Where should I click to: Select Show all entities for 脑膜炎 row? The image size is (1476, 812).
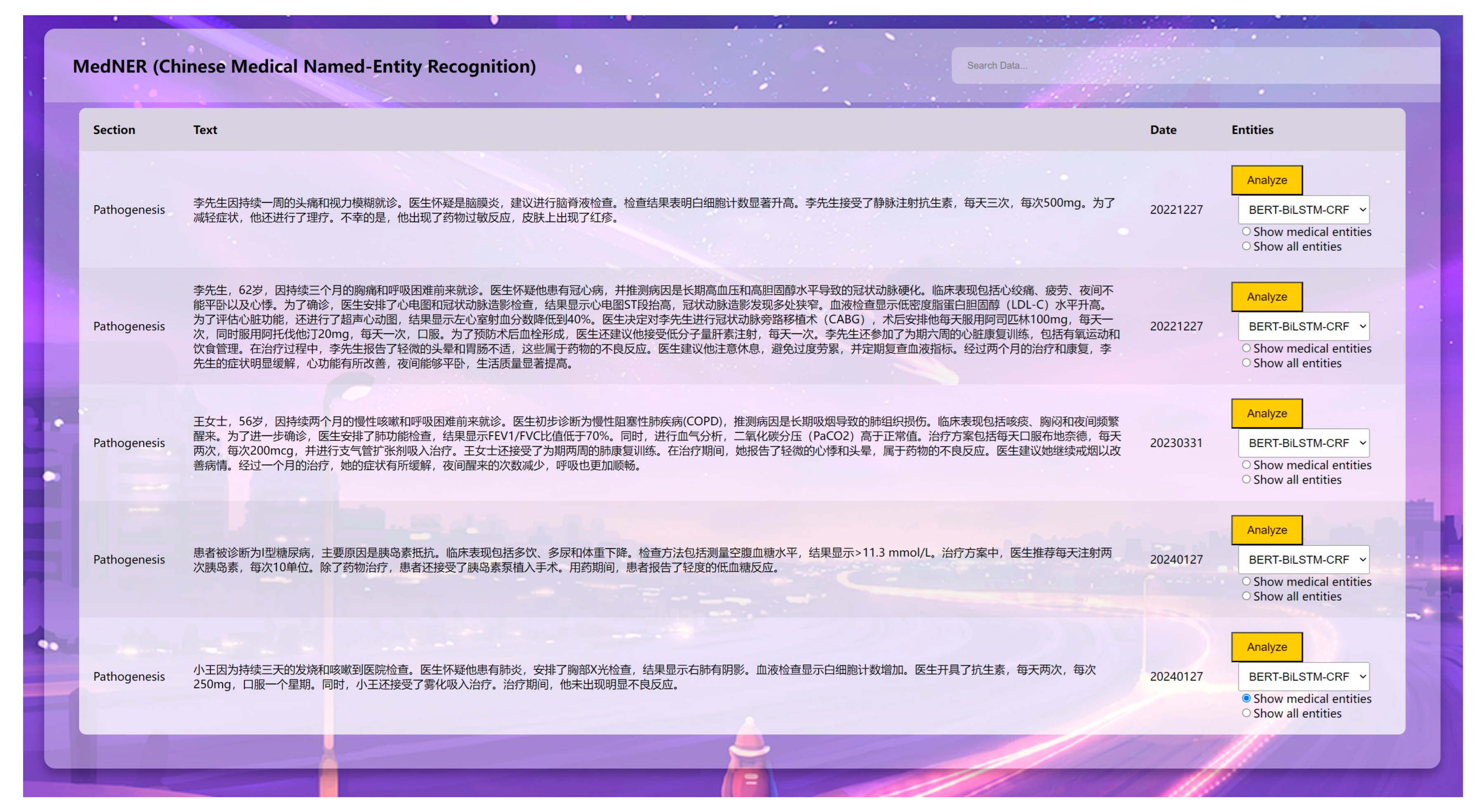click(x=1246, y=246)
